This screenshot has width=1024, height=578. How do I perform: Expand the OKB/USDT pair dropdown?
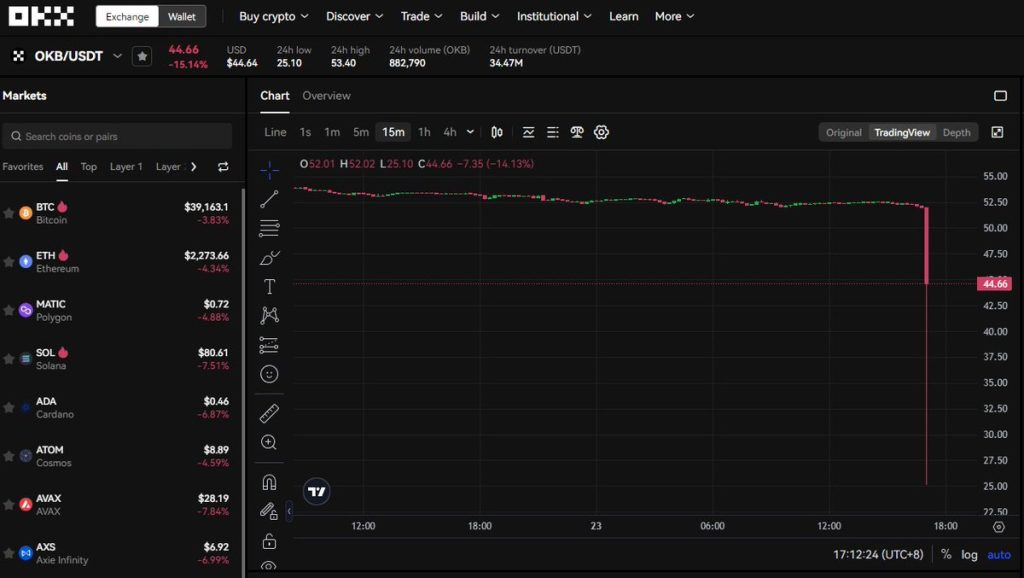point(118,56)
